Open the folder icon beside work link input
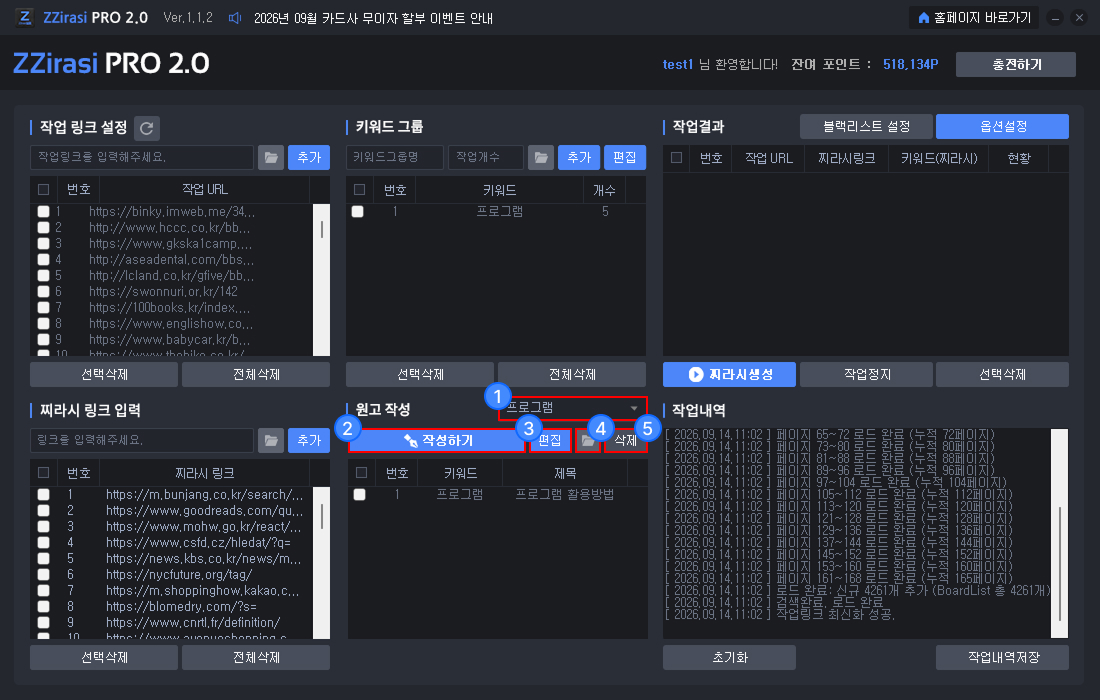The image size is (1100, 700). pos(271,157)
